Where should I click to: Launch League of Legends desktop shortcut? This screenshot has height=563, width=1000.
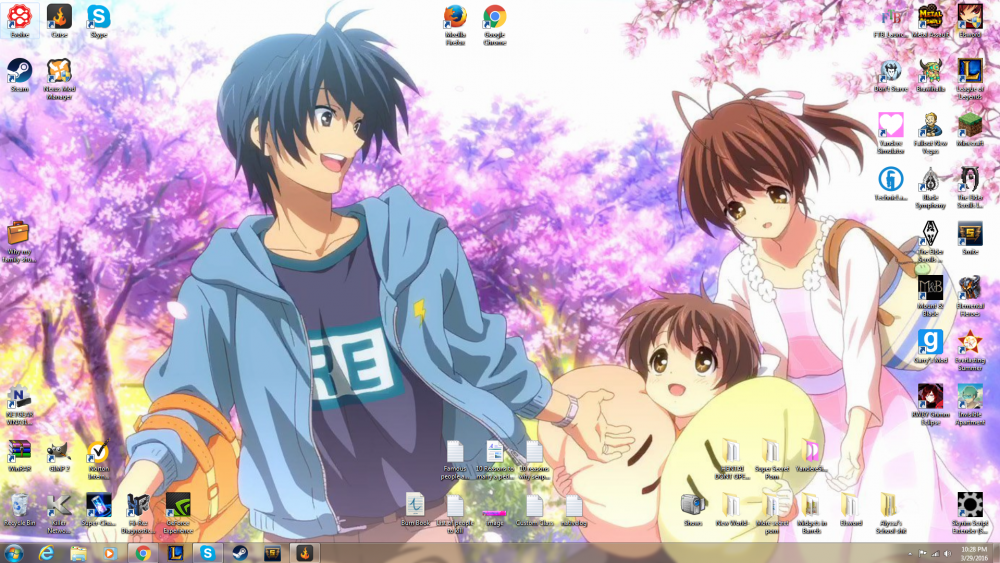pos(969,71)
